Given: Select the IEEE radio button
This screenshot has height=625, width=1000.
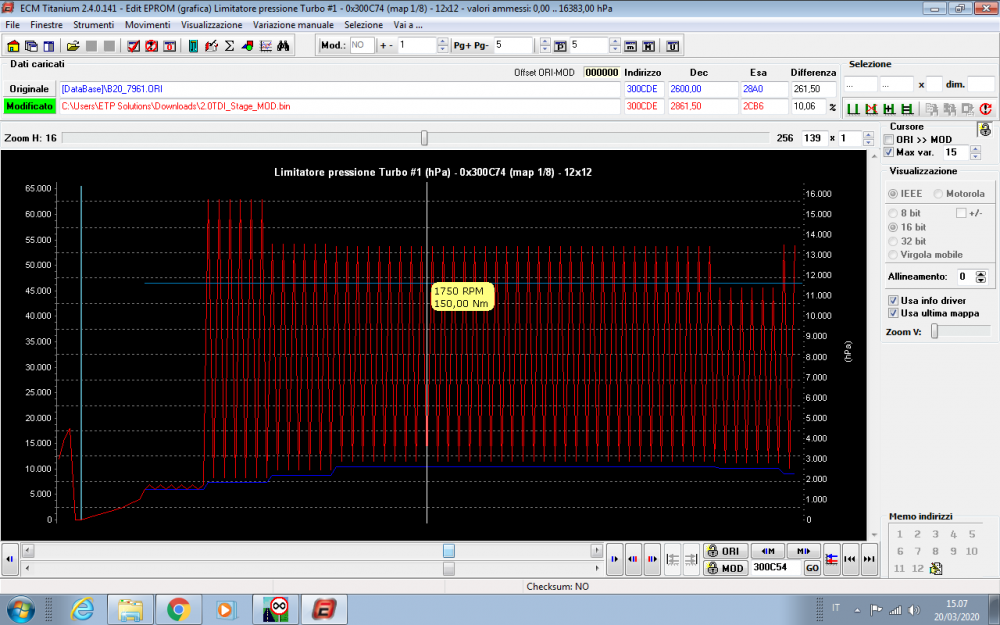Looking at the screenshot, I should point(893,193).
